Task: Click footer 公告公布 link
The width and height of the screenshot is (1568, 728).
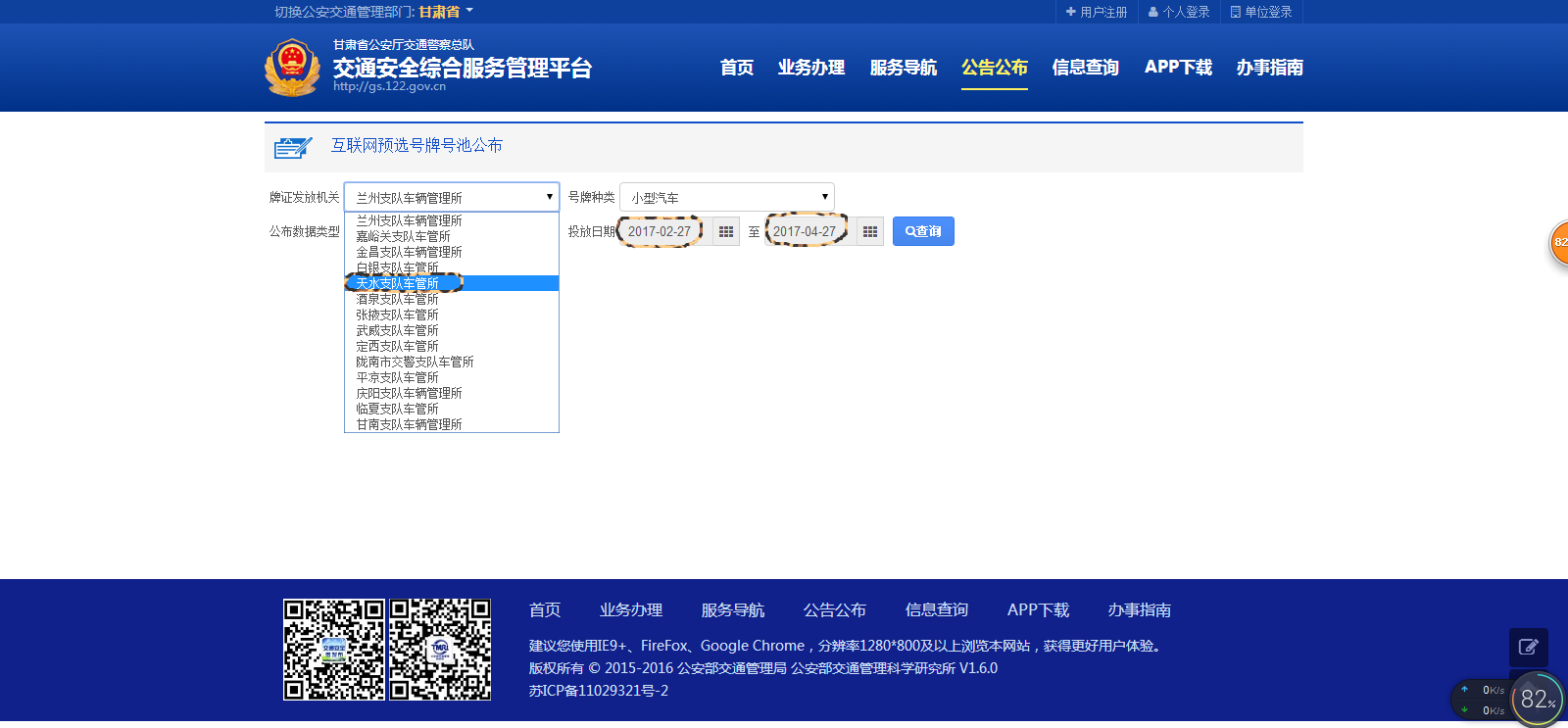Action: point(835,610)
